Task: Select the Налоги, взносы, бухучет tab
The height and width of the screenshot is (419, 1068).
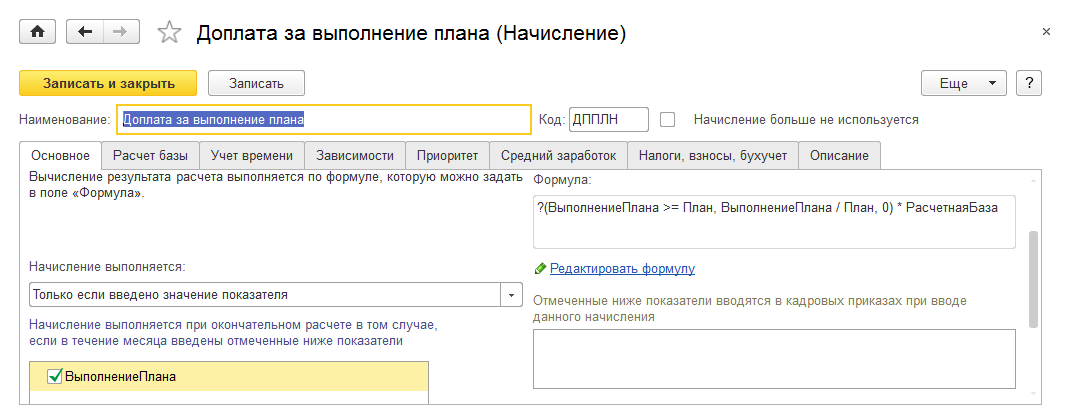Action: (x=714, y=155)
